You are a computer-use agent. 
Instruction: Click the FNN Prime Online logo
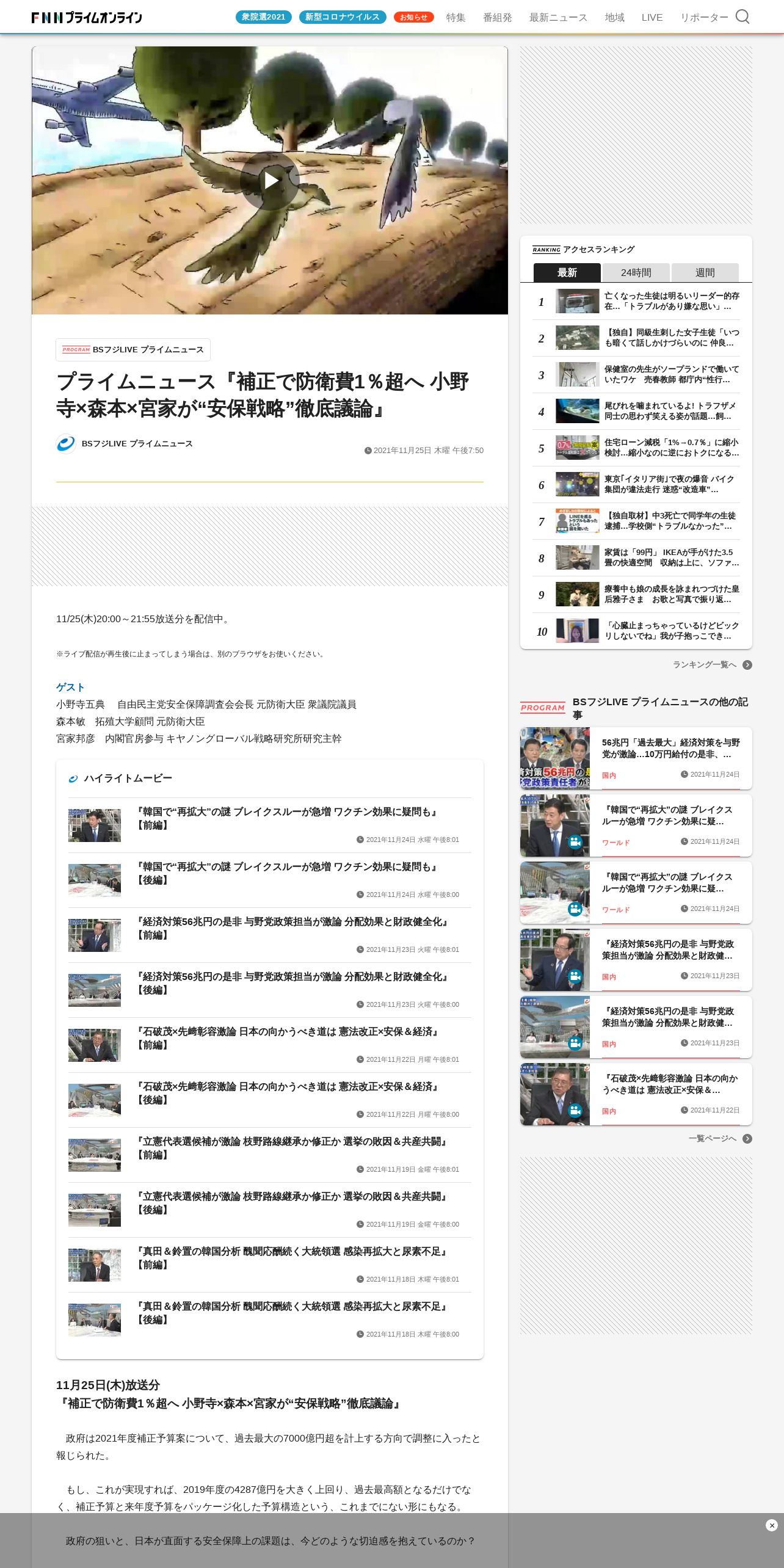87,17
